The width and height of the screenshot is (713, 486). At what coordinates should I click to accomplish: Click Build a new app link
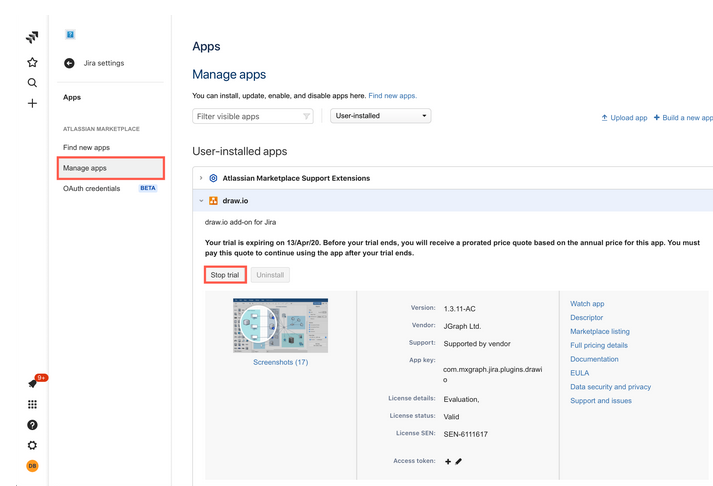683,118
